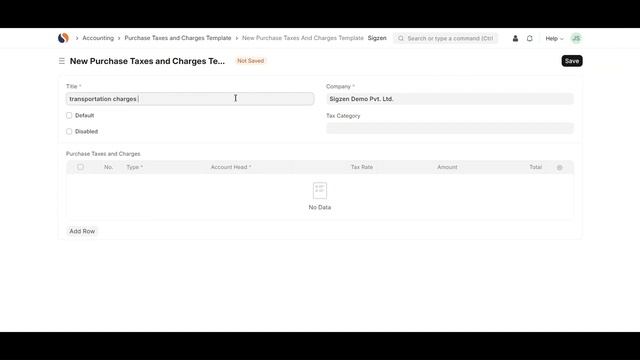Open the Company link field
The width and height of the screenshot is (640, 360).
click(450, 99)
